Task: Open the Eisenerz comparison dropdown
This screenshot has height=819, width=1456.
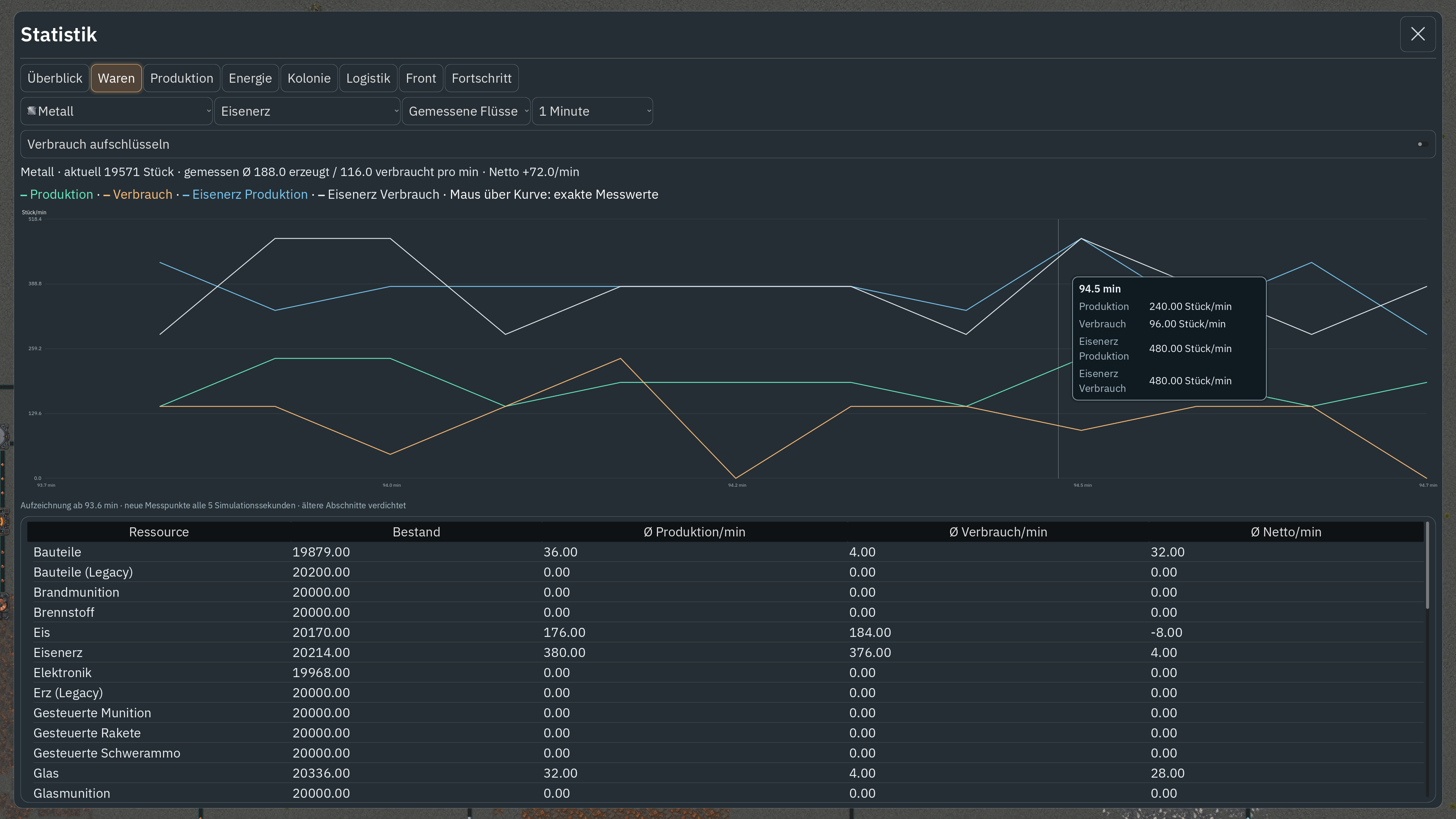Action: (307, 112)
